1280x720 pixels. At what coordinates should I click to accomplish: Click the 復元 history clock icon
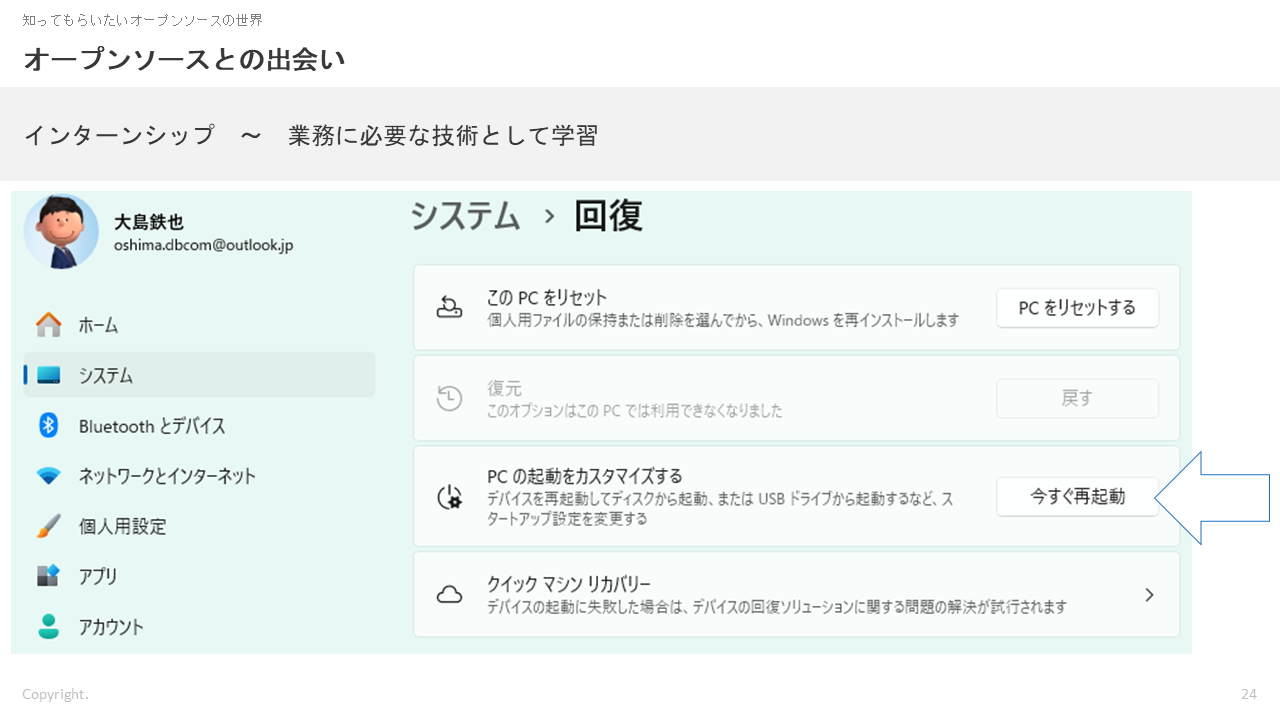tap(450, 398)
